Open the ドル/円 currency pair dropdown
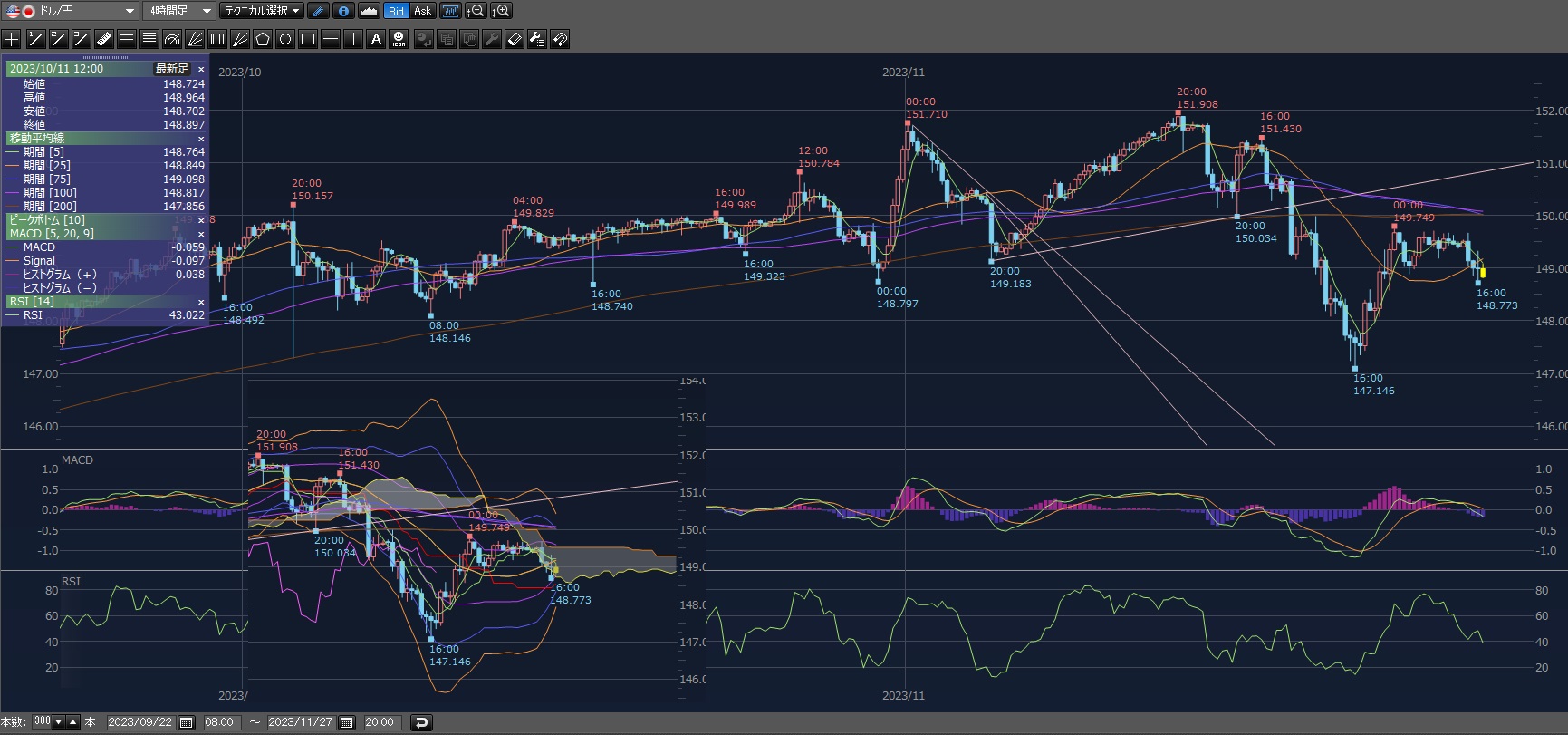 pos(130,11)
